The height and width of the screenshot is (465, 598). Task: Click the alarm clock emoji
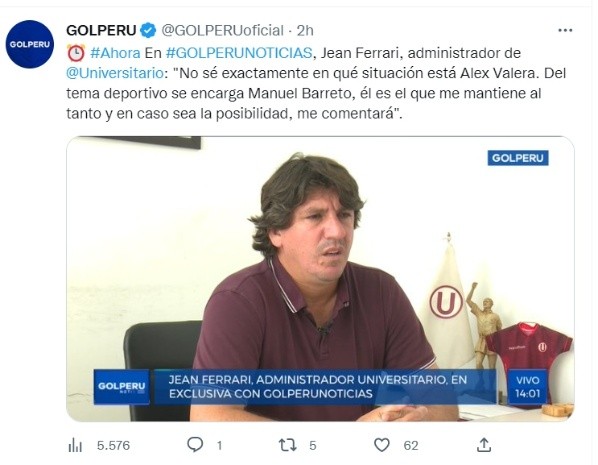(76, 53)
